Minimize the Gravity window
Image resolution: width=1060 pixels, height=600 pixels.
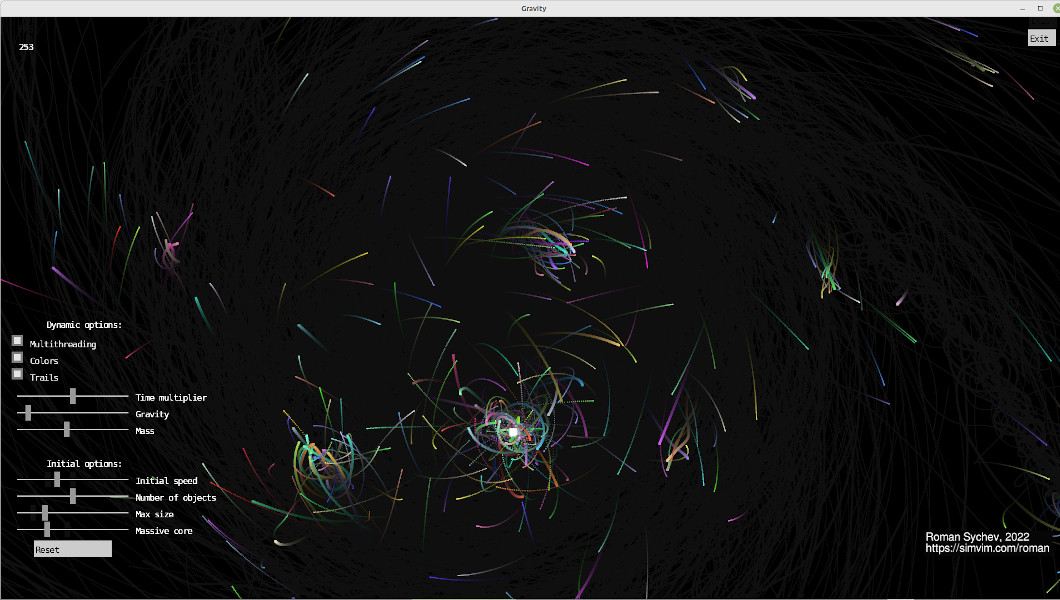pos(1021,8)
